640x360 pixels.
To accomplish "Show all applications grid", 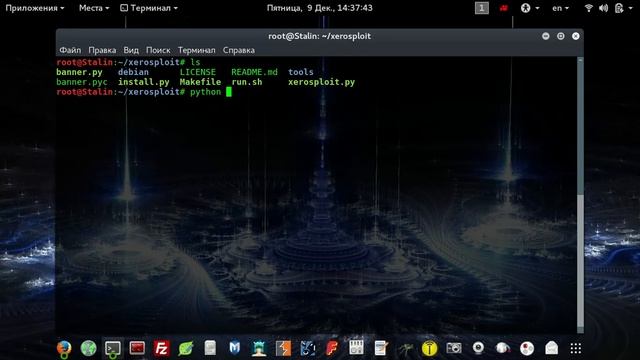I will point(576,348).
